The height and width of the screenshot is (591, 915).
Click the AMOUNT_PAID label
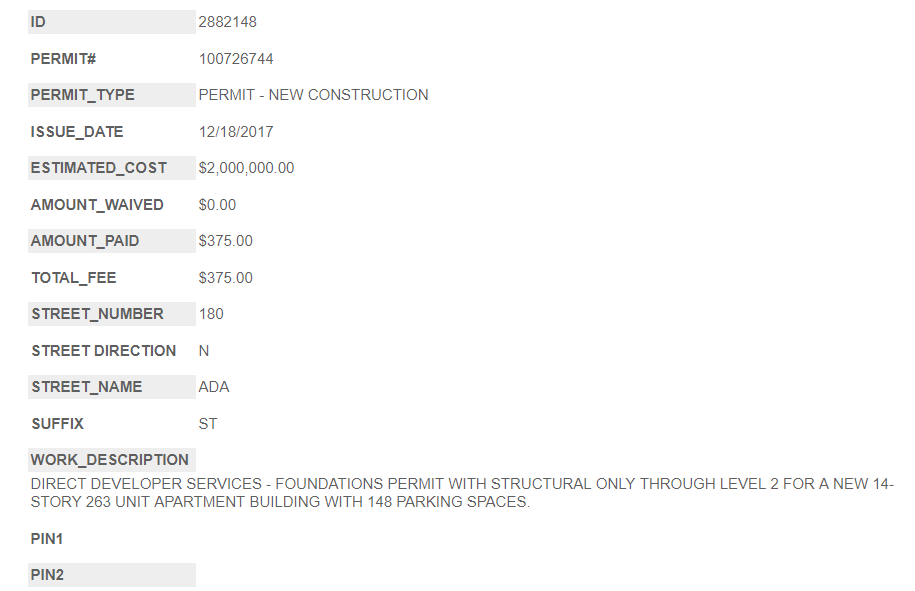tap(85, 241)
